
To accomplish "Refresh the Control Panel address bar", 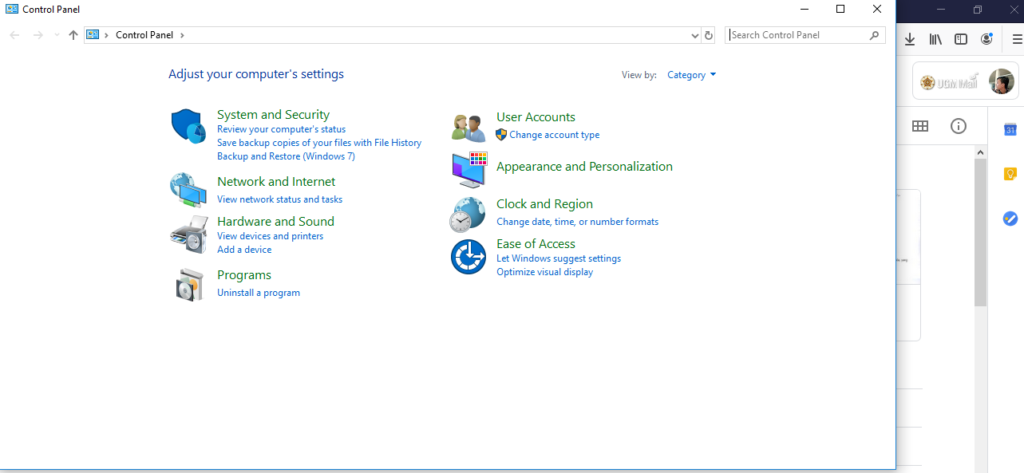I will 709,35.
